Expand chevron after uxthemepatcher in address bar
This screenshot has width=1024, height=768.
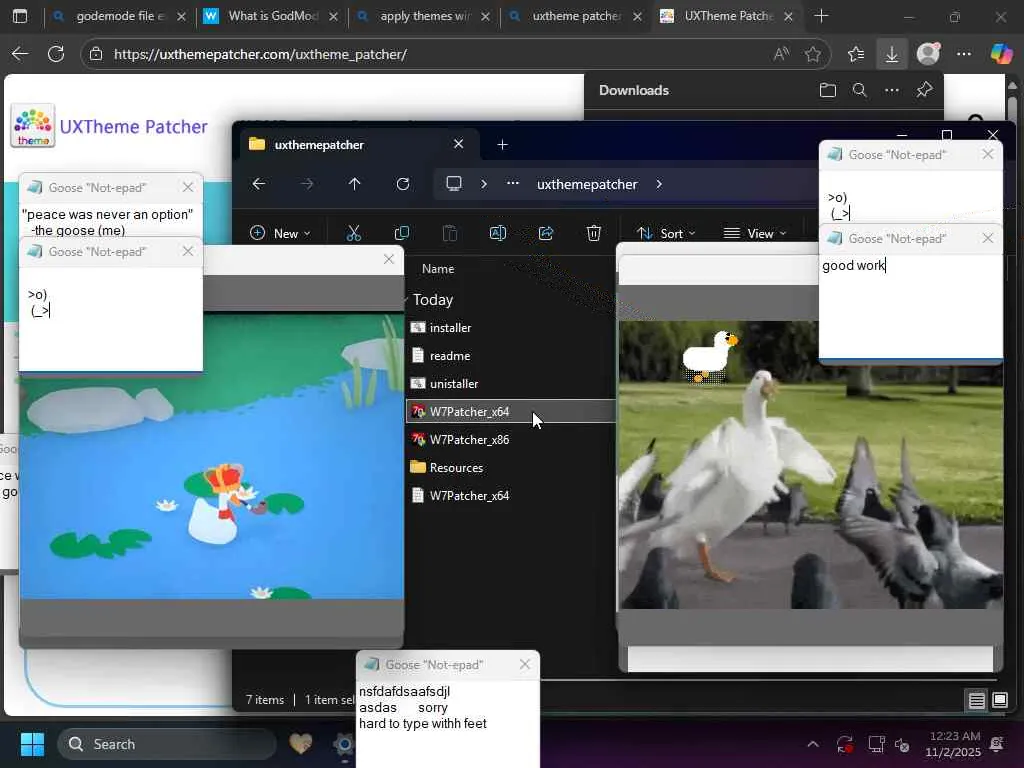659,184
